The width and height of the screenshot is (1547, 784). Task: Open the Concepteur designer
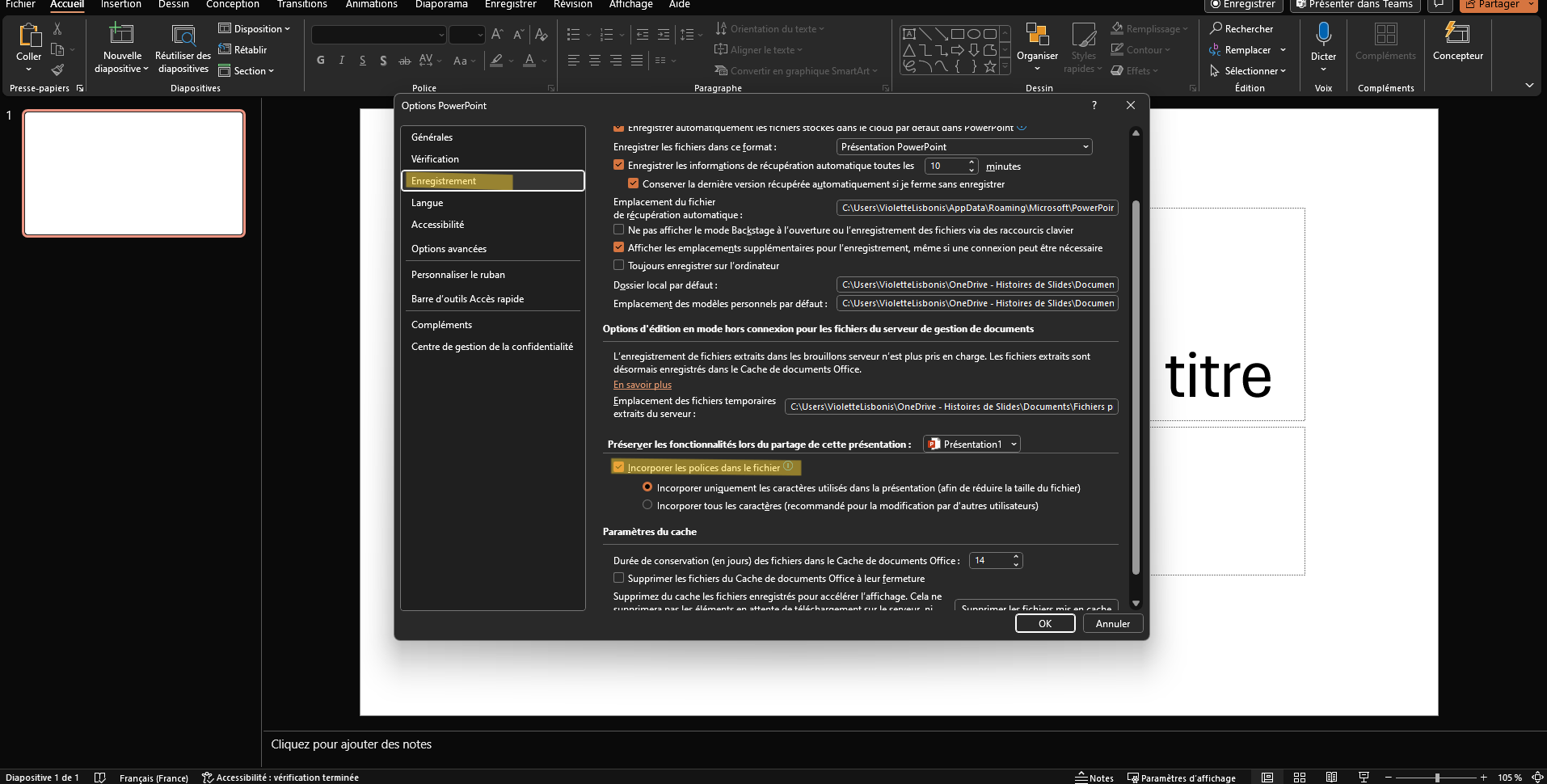(1457, 42)
